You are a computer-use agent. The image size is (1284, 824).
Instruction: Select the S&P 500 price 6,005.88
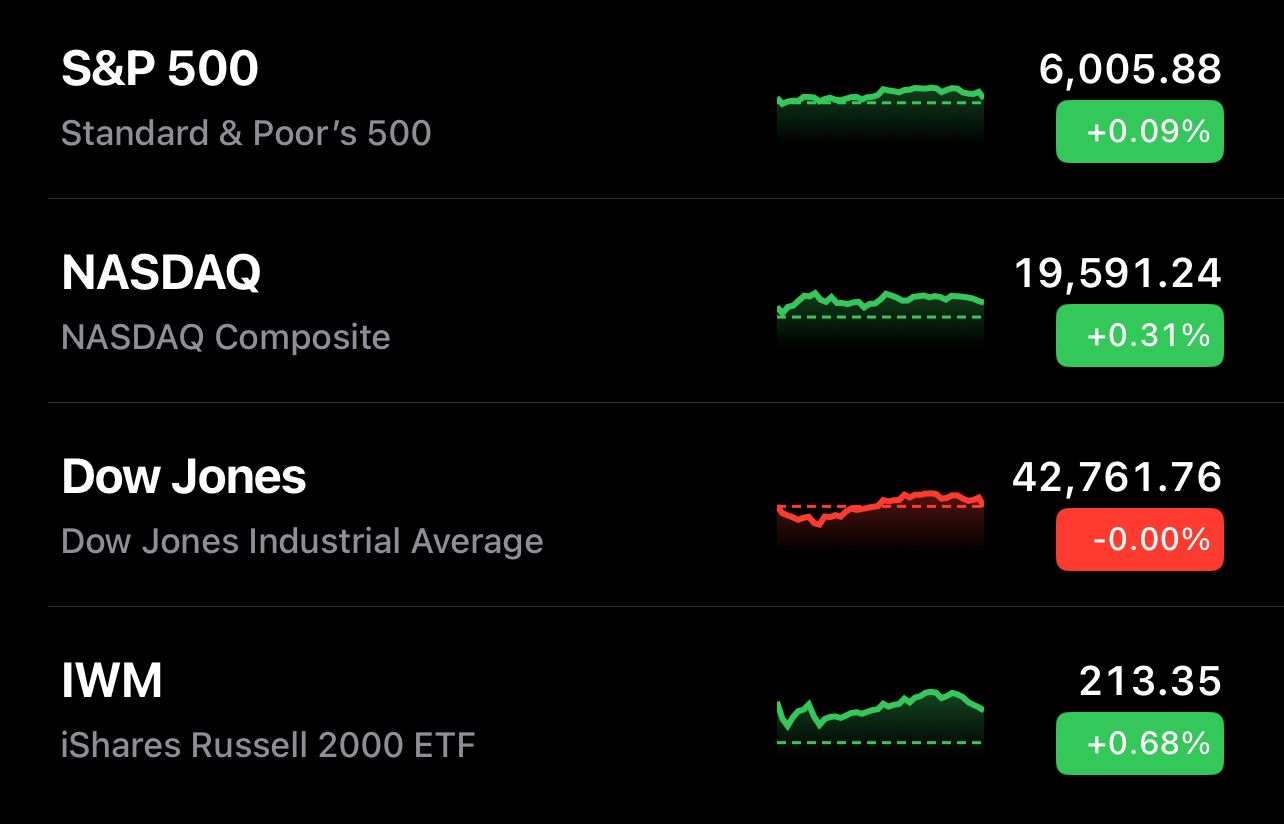pyautogui.click(x=1130, y=69)
